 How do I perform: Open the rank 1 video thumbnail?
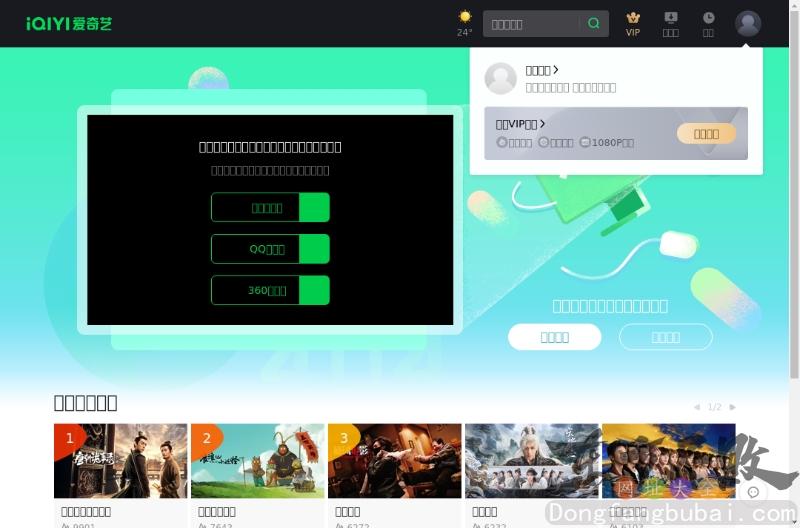120,460
